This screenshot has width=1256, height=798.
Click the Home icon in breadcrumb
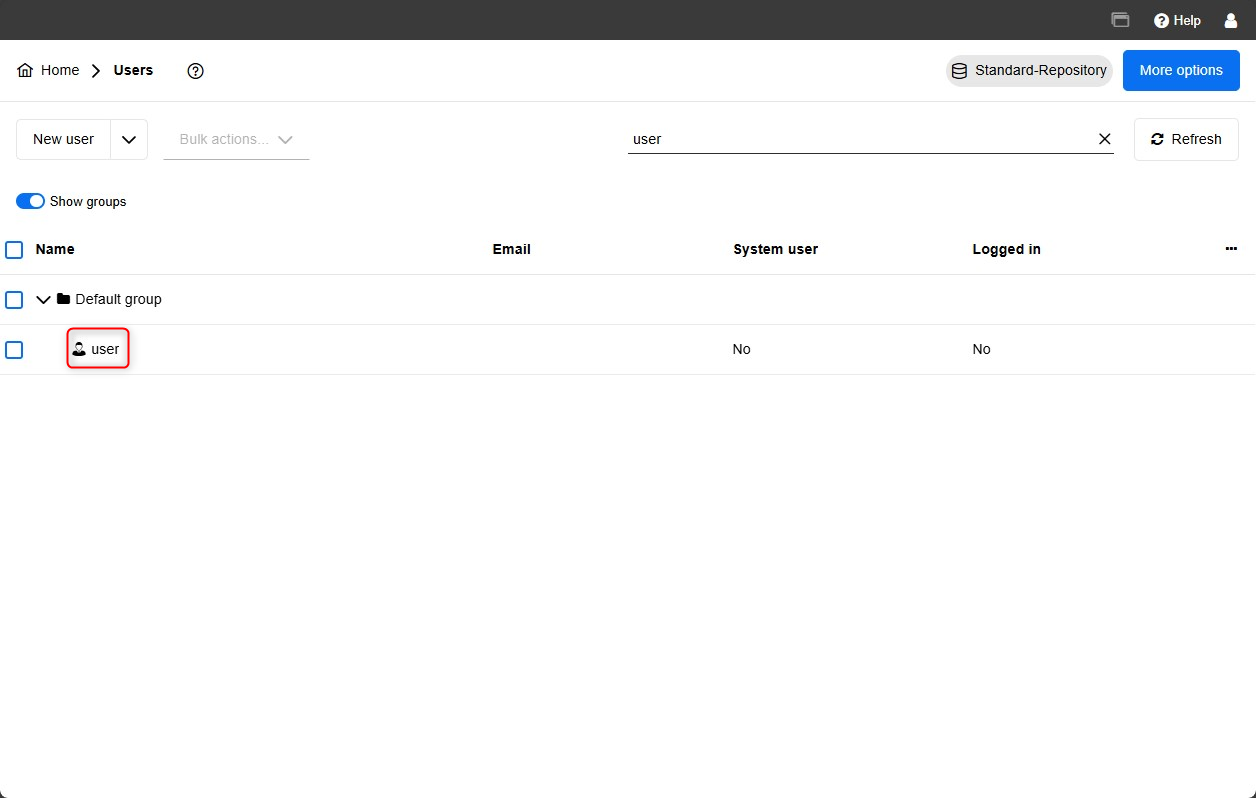(25, 71)
